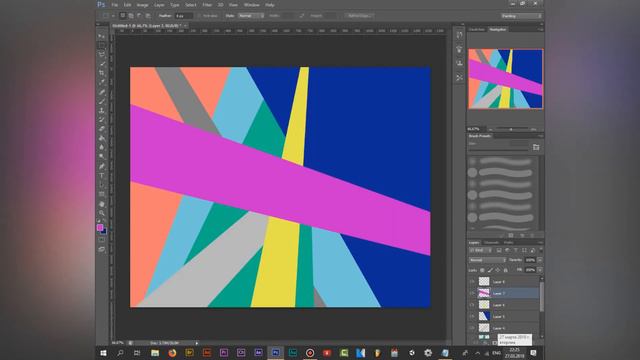
Task: Select the Healing Brush tool
Action: tap(101, 92)
